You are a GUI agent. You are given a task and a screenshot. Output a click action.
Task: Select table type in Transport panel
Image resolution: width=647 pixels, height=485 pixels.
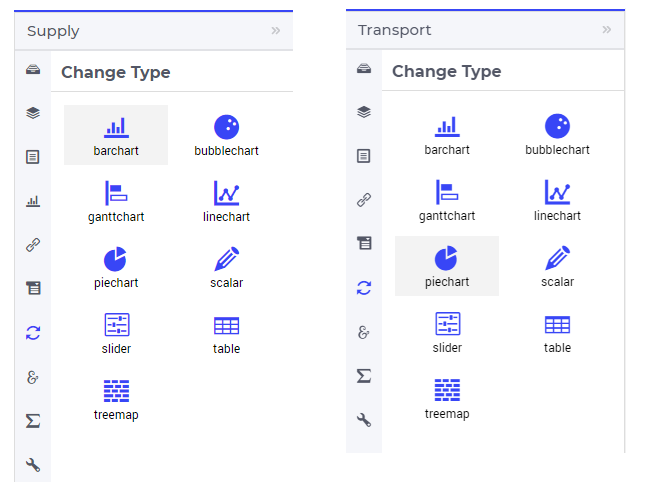click(557, 332)
